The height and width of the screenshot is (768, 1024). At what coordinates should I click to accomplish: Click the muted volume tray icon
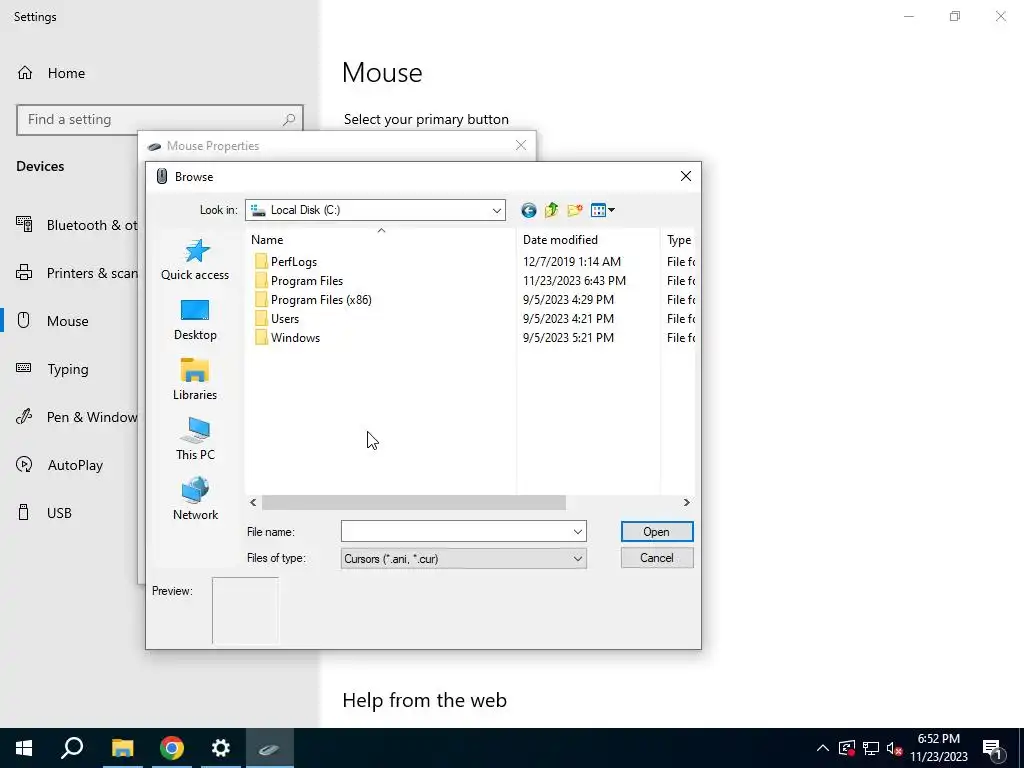pos(895,748)
